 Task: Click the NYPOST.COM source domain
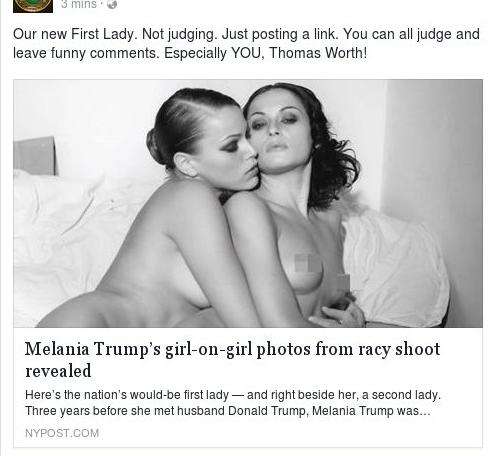click(x=62, y=433)
